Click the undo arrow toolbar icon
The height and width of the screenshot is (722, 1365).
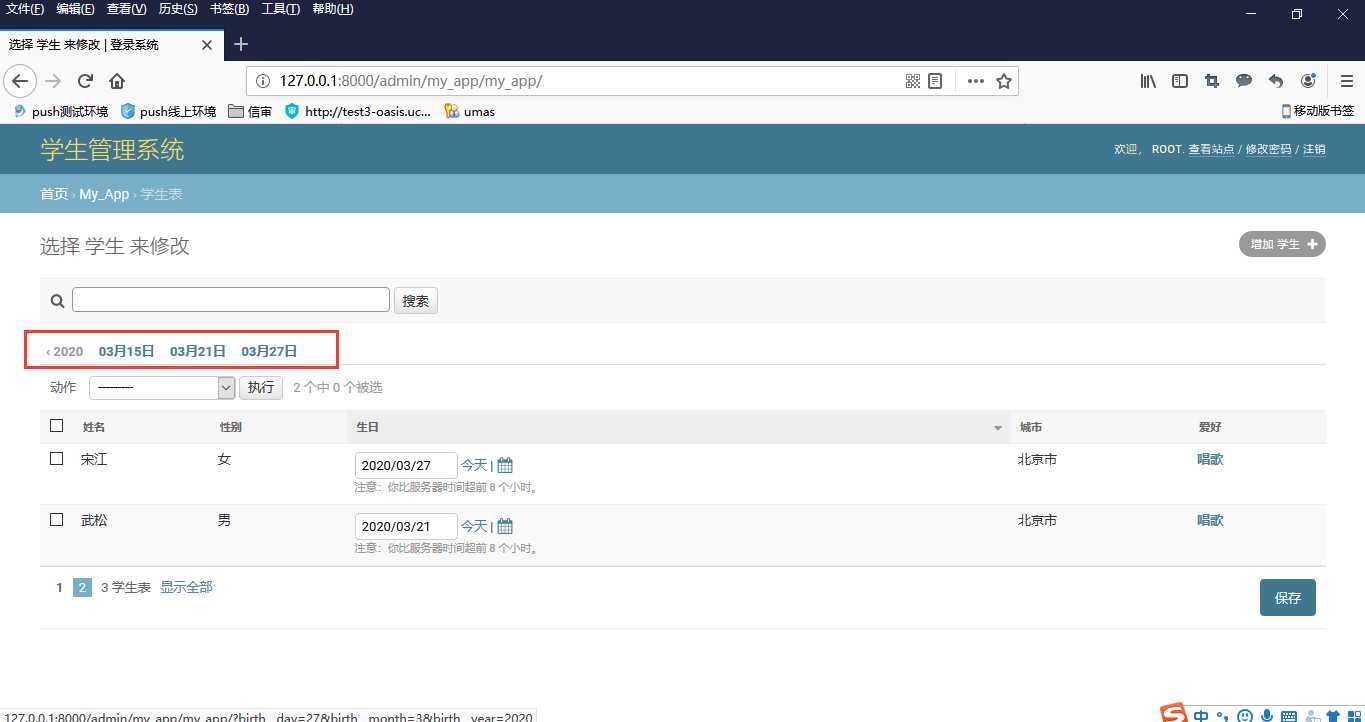[x=1276, y=81]
